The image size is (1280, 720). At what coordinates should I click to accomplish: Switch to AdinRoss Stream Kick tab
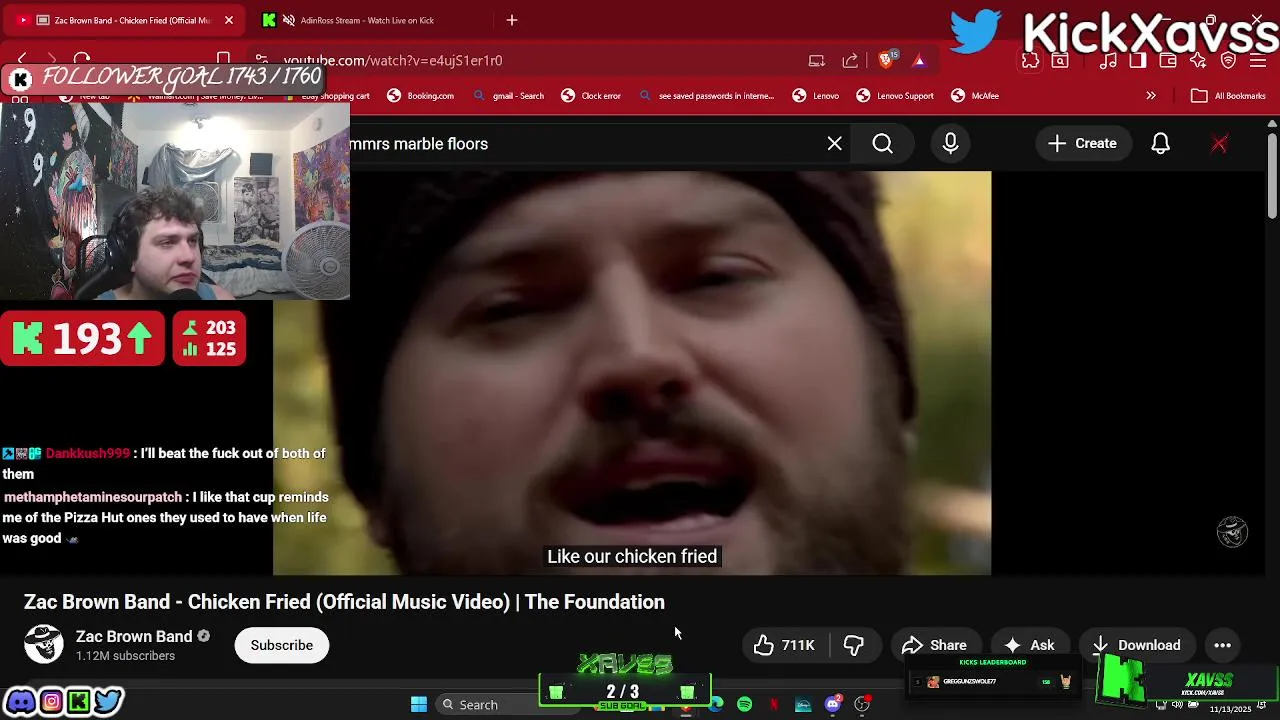[x=366, y=20]
